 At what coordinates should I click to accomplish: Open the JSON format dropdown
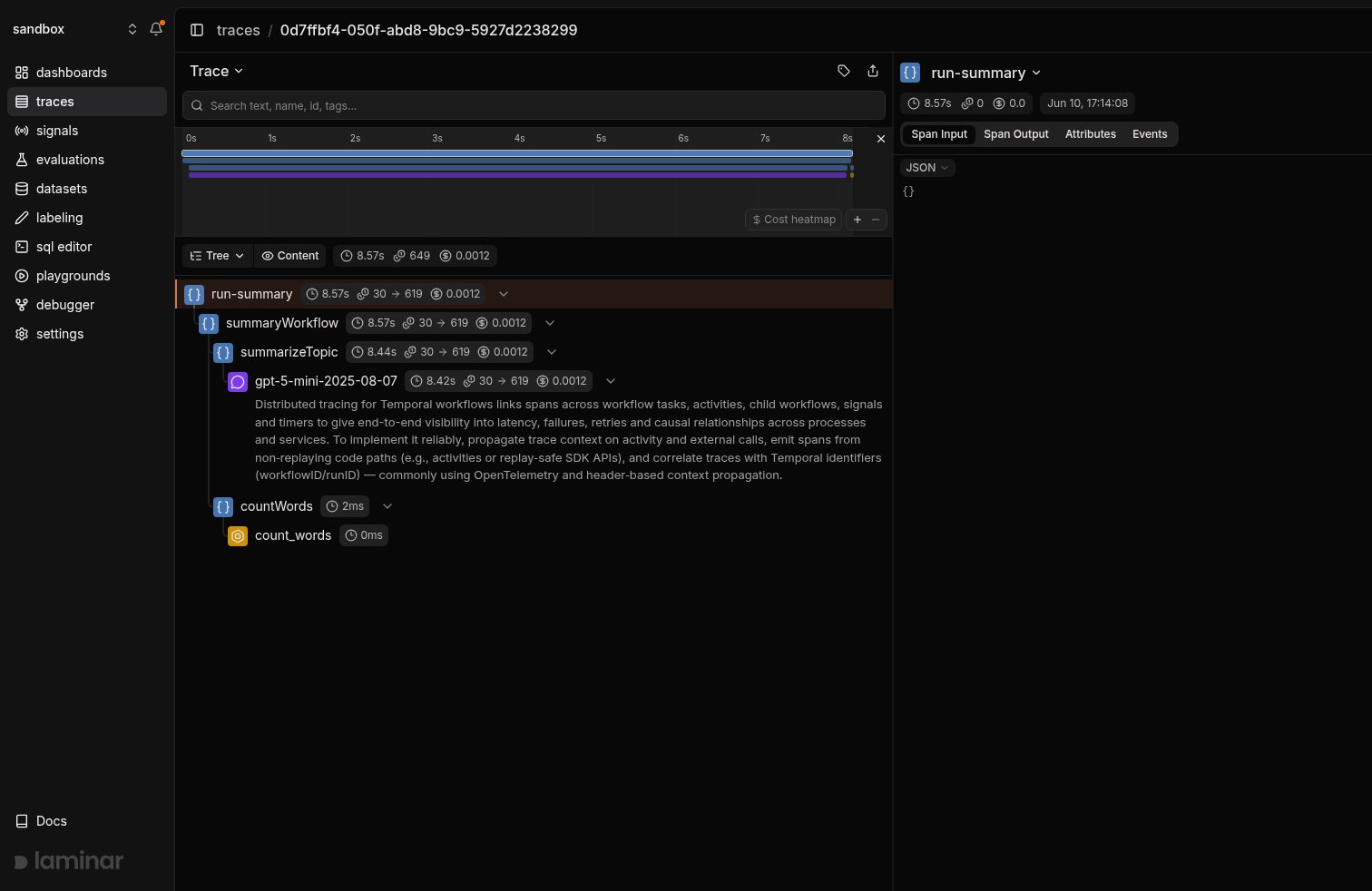927,168
